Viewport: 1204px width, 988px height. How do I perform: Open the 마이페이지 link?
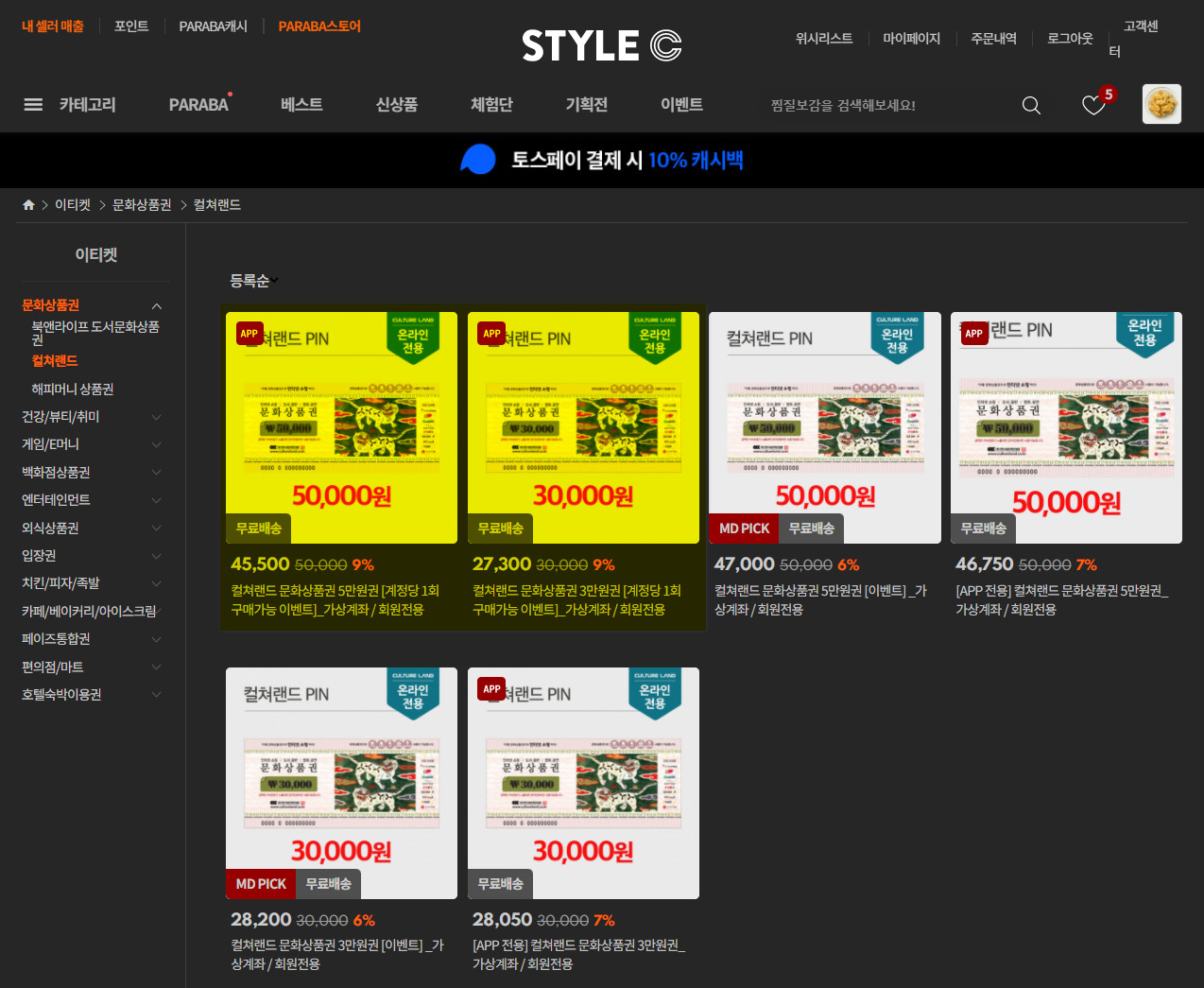coord(912,39)
